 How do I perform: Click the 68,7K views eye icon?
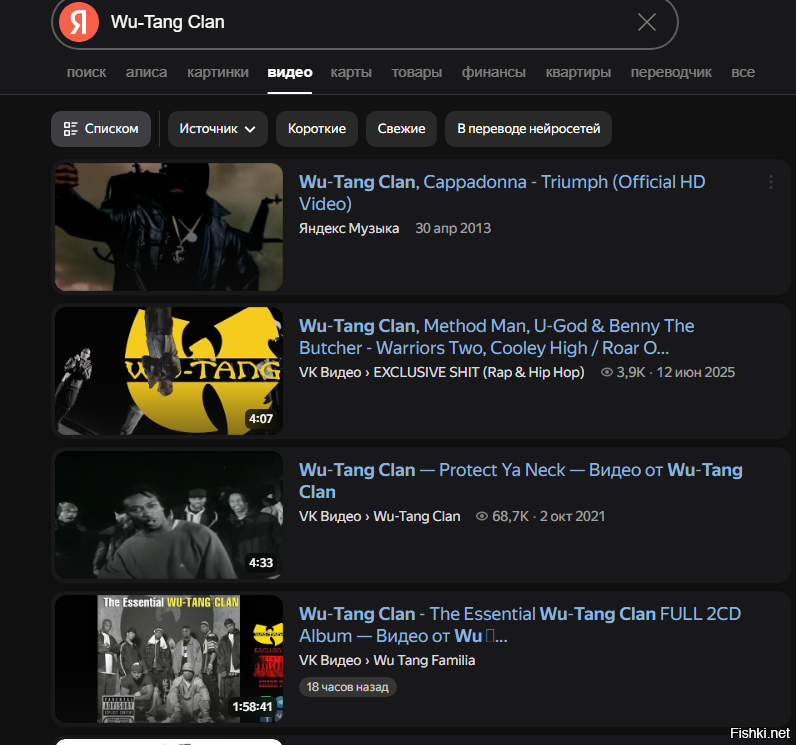pos(482,517)
